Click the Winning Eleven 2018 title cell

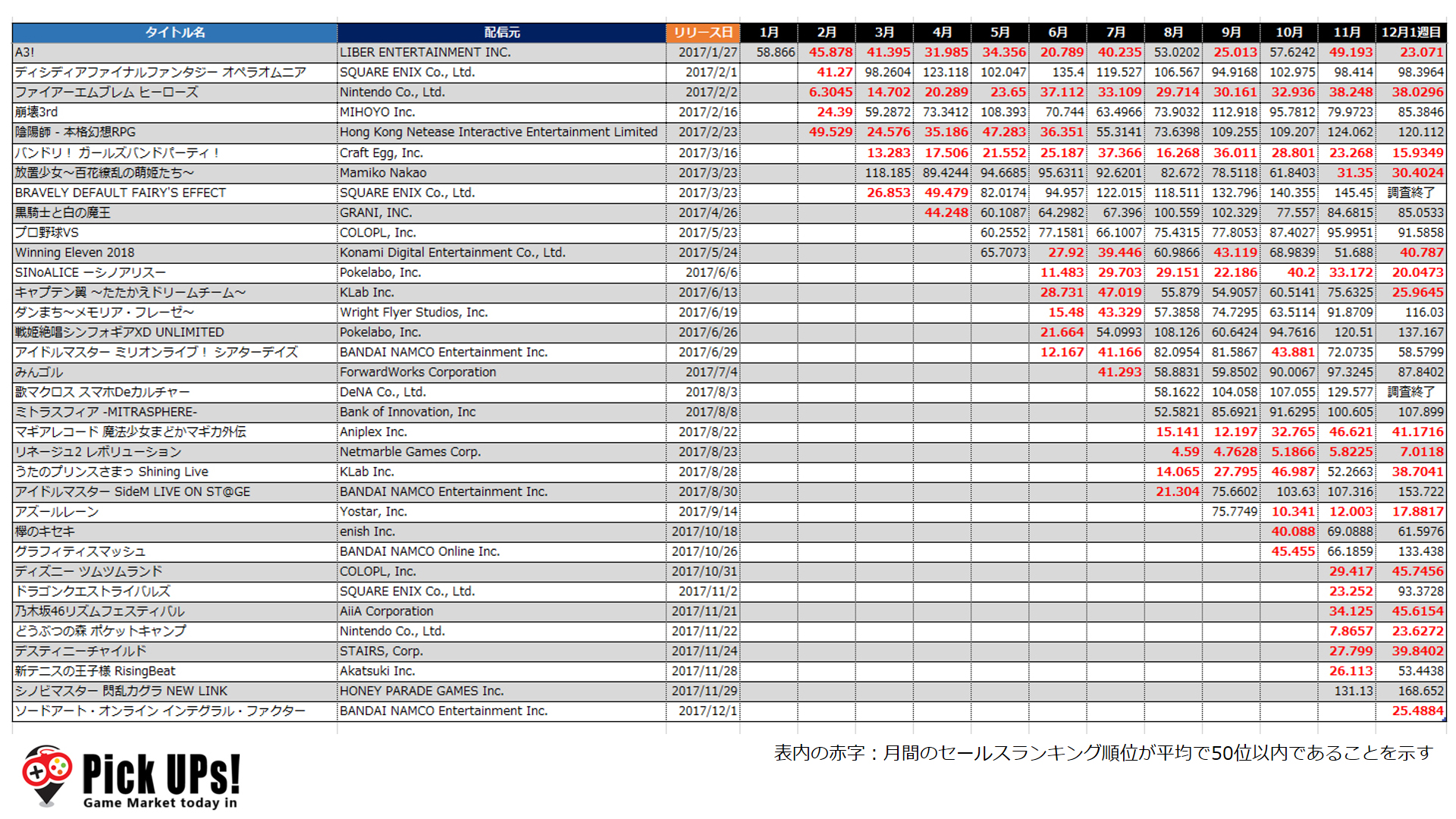[x=174, y=253]
